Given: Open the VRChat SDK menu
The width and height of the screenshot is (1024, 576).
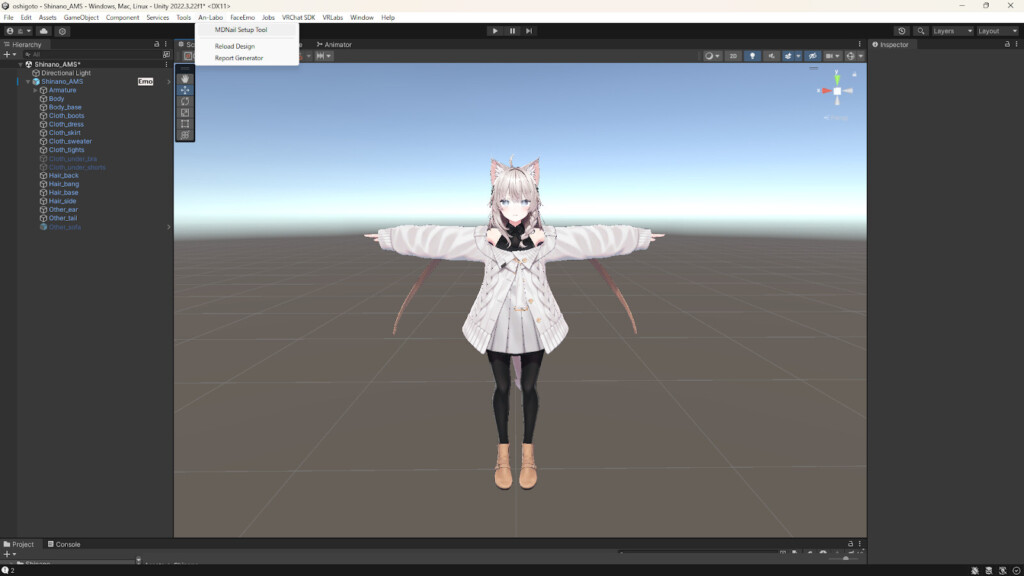Looking at the screenshot, I should (298, 18).
